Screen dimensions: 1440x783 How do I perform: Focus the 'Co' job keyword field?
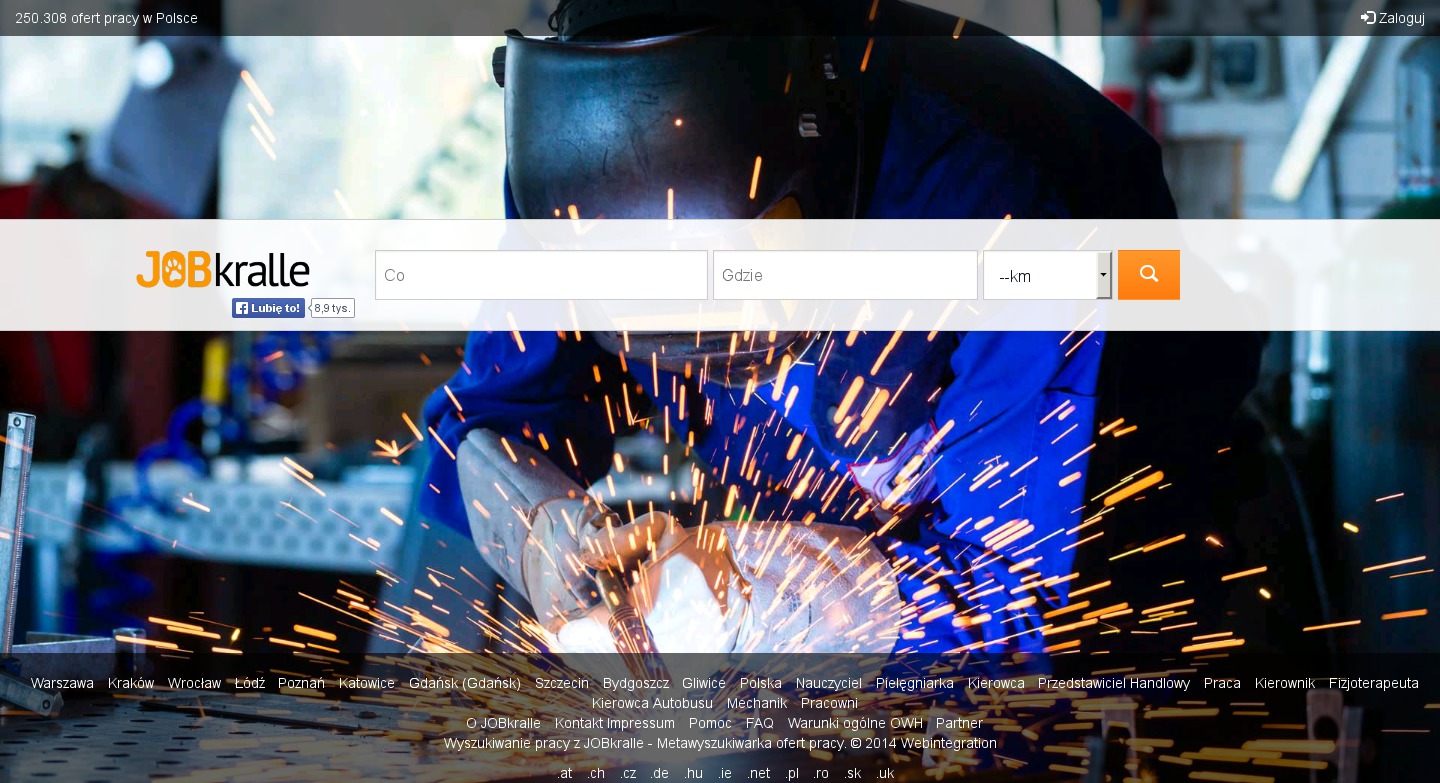[541, 275]
